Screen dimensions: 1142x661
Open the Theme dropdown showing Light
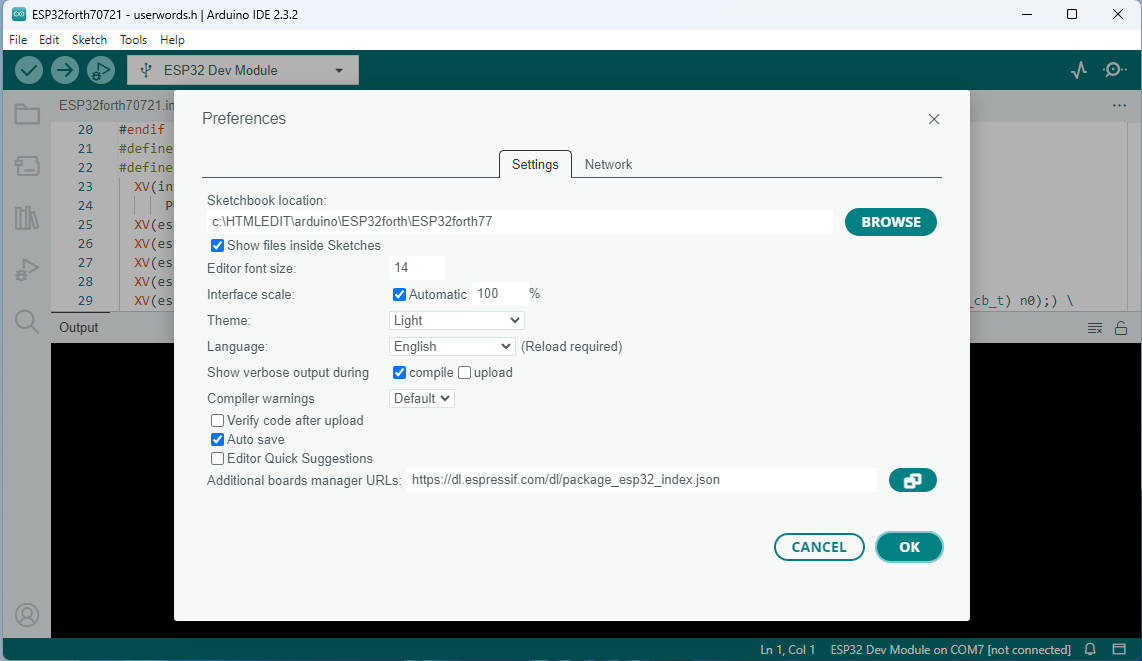click(457, 320)
